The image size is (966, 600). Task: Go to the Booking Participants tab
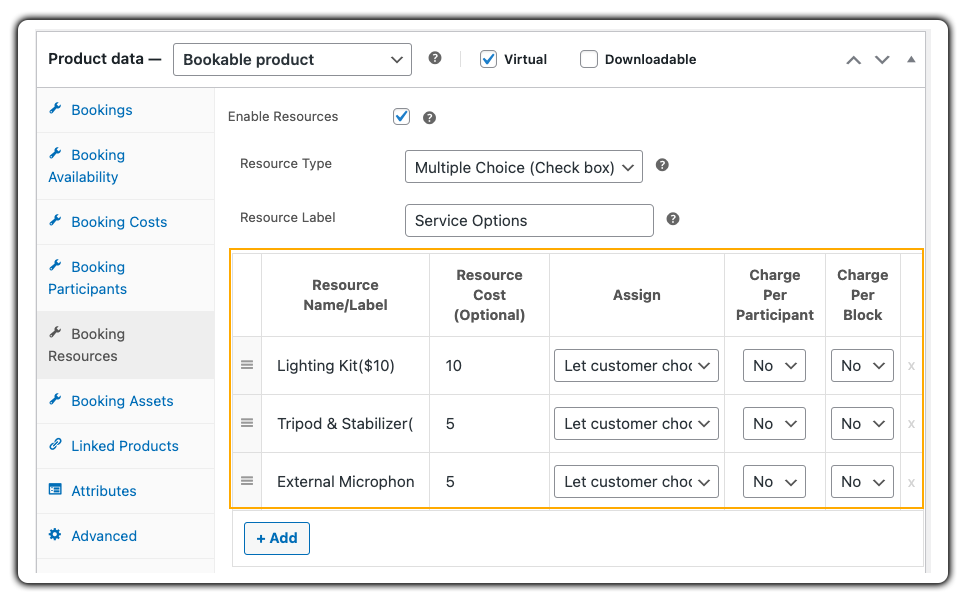tap(126, 278)
